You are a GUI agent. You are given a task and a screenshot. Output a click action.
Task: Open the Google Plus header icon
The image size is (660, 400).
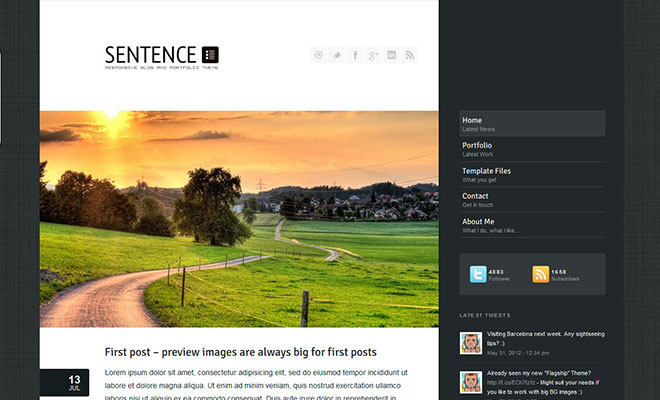tap(373, 55)
